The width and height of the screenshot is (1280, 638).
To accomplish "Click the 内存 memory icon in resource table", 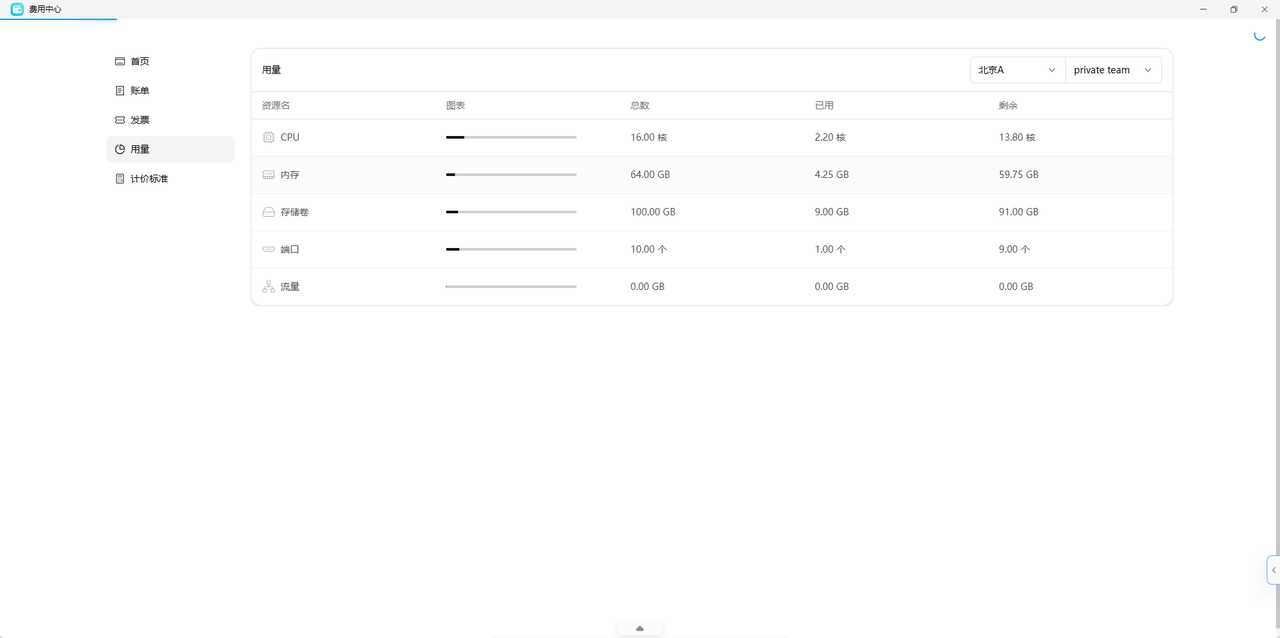I will click(268, 175).
